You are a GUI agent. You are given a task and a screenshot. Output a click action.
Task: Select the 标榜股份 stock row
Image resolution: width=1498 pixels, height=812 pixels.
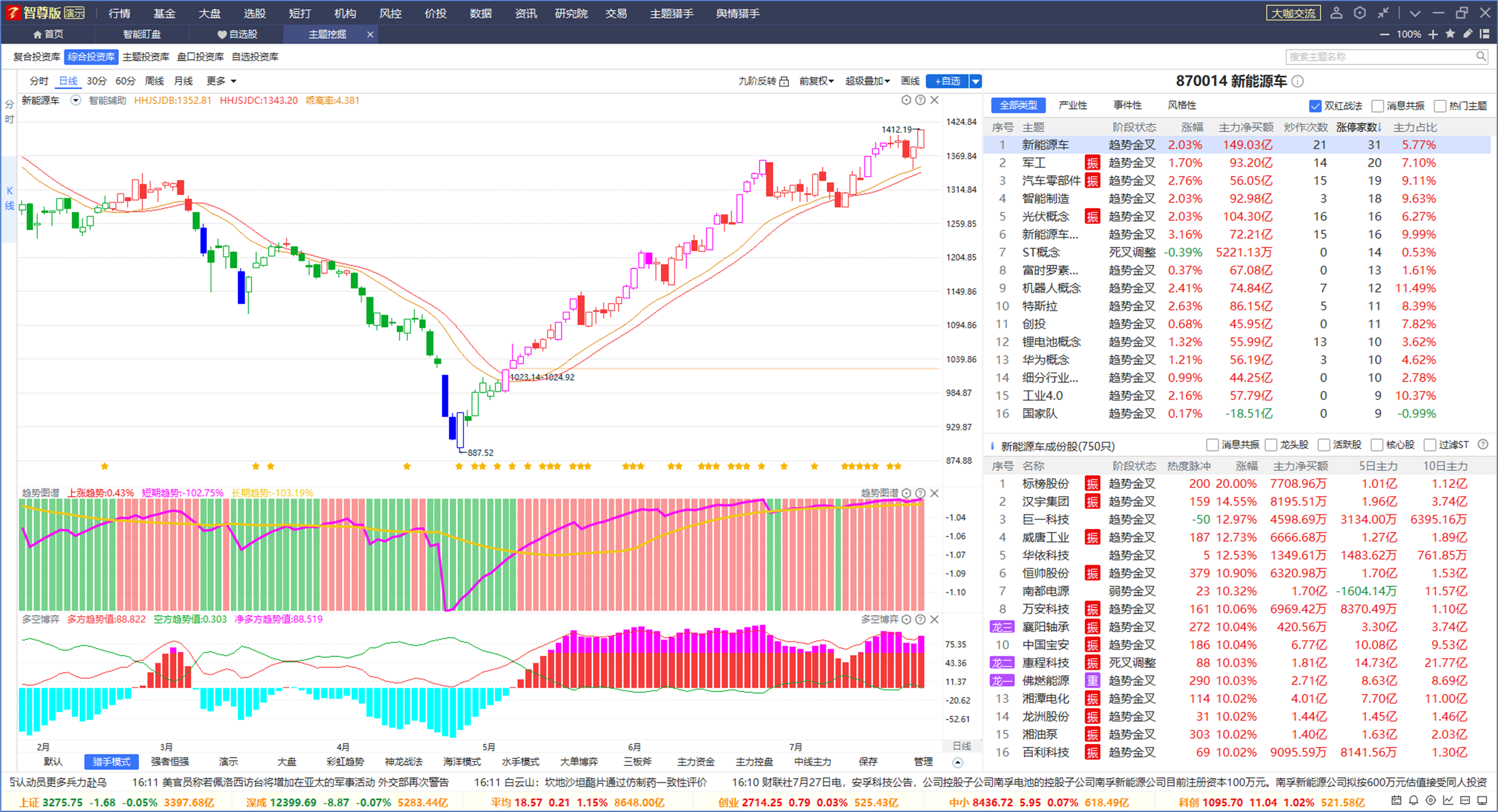[1236, 484]
